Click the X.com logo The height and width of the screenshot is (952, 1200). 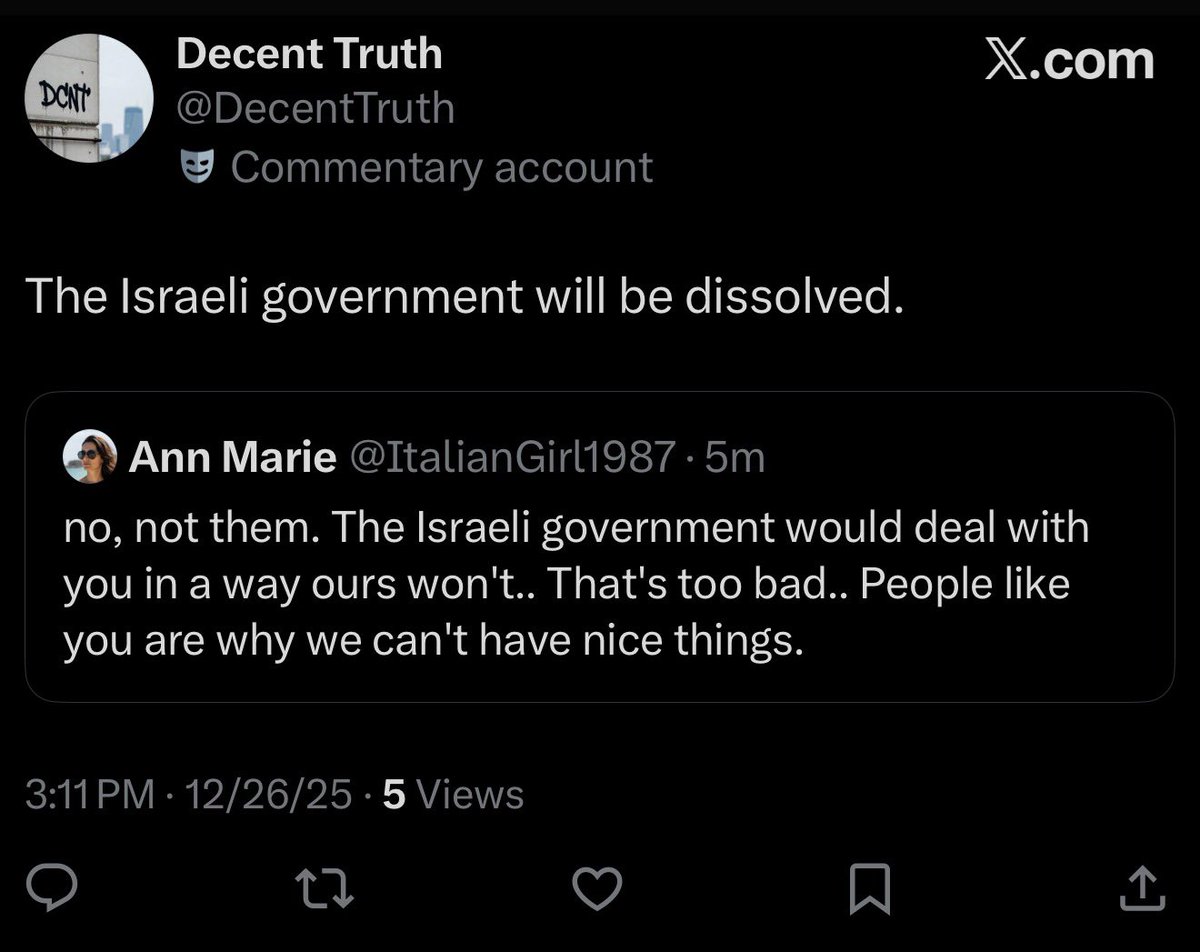(x=1068, y=60)
